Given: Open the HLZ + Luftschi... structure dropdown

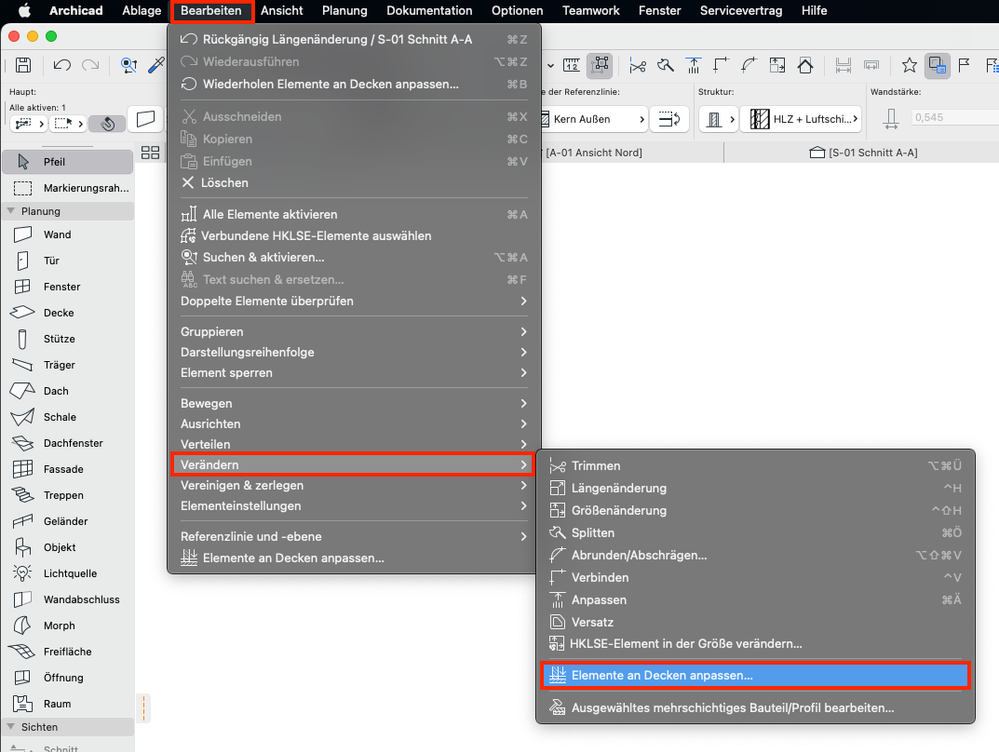Looking at the screenshot, I should point(801,119).
